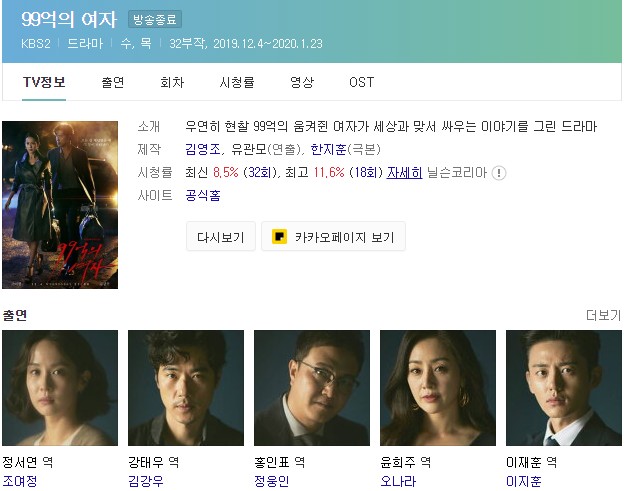The image size is (624, 491).
Task: Open the 시청률 tab
Action: pyautogui.click(x=237, y=82)
